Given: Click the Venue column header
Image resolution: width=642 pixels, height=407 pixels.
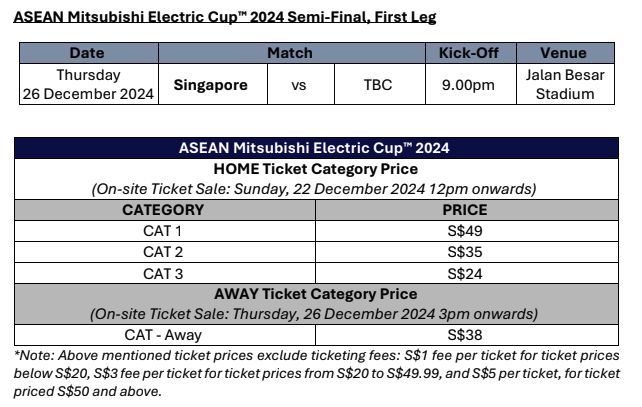Looking at the screenshot, I should click(x=563, y=53).
